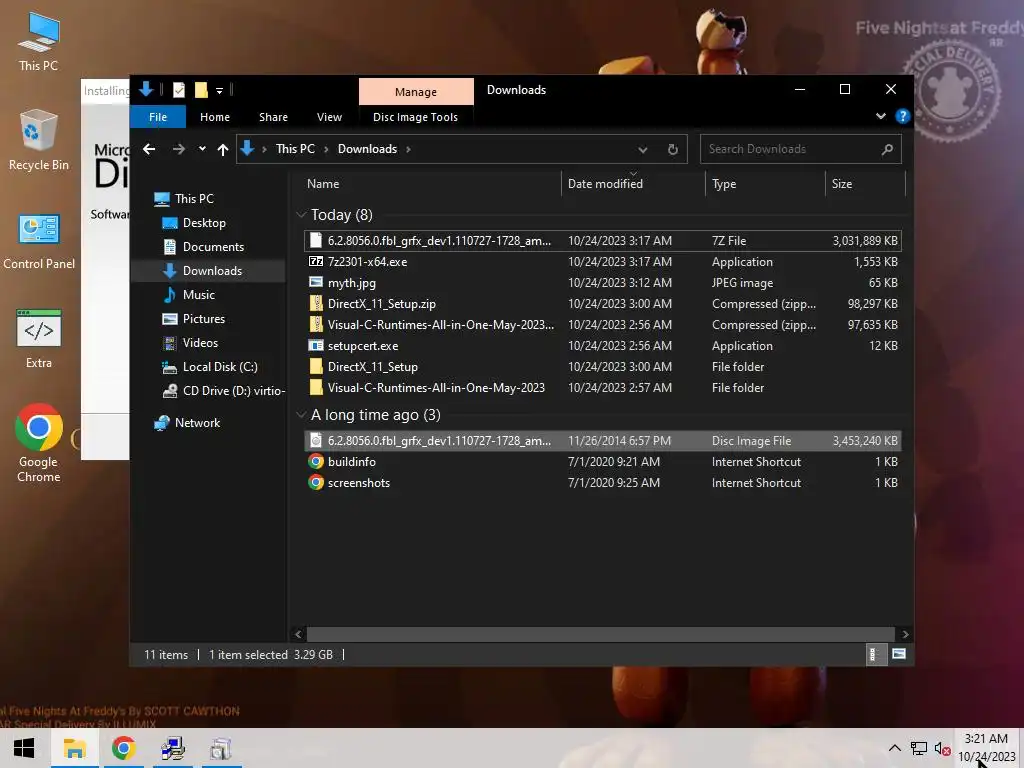Click the search magnifier icon
The image size is (1024, 768).
tap(887, 150)
